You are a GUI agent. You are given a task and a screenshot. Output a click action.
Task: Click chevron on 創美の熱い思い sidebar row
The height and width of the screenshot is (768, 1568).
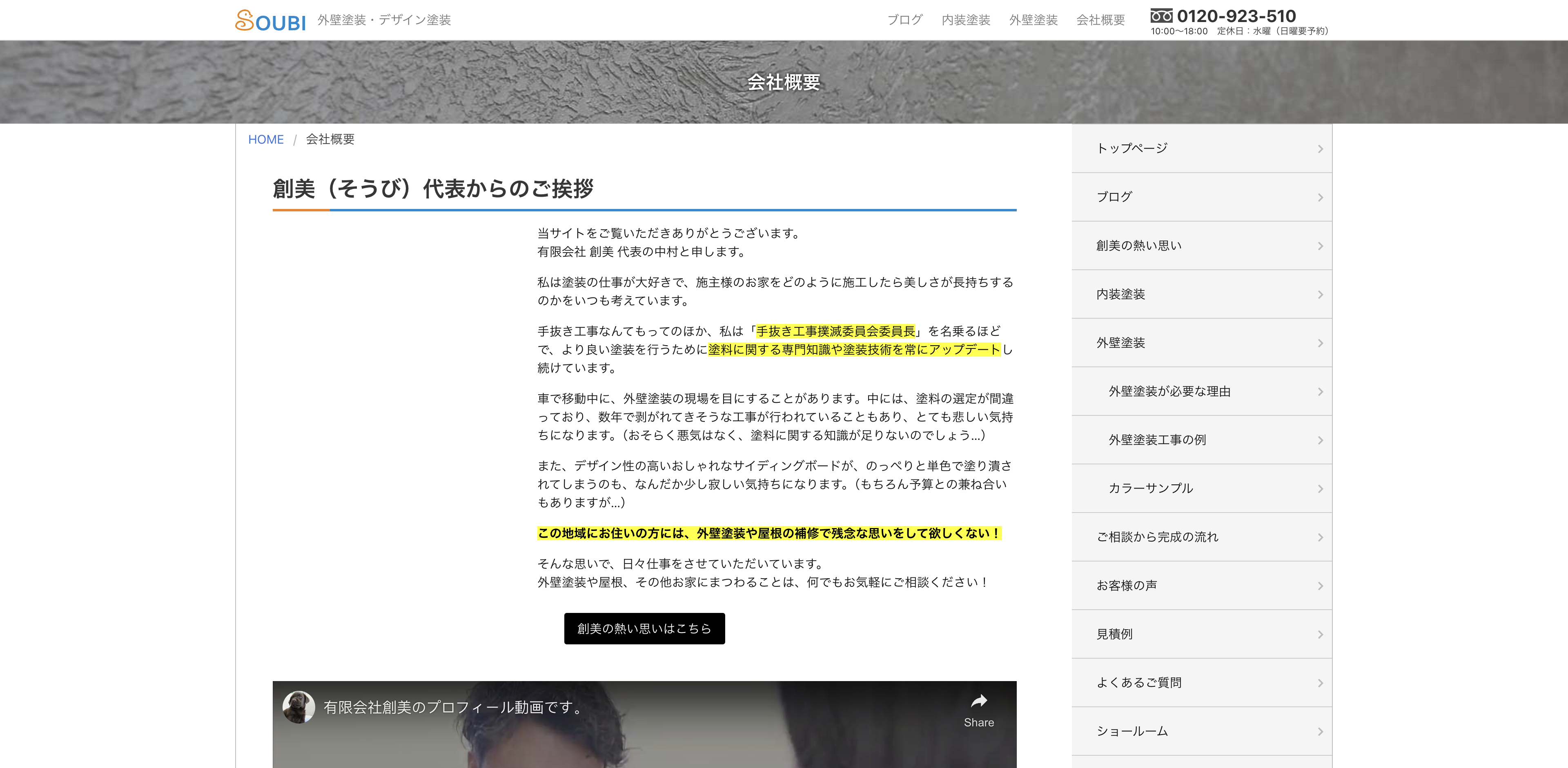pos(1320,246)
